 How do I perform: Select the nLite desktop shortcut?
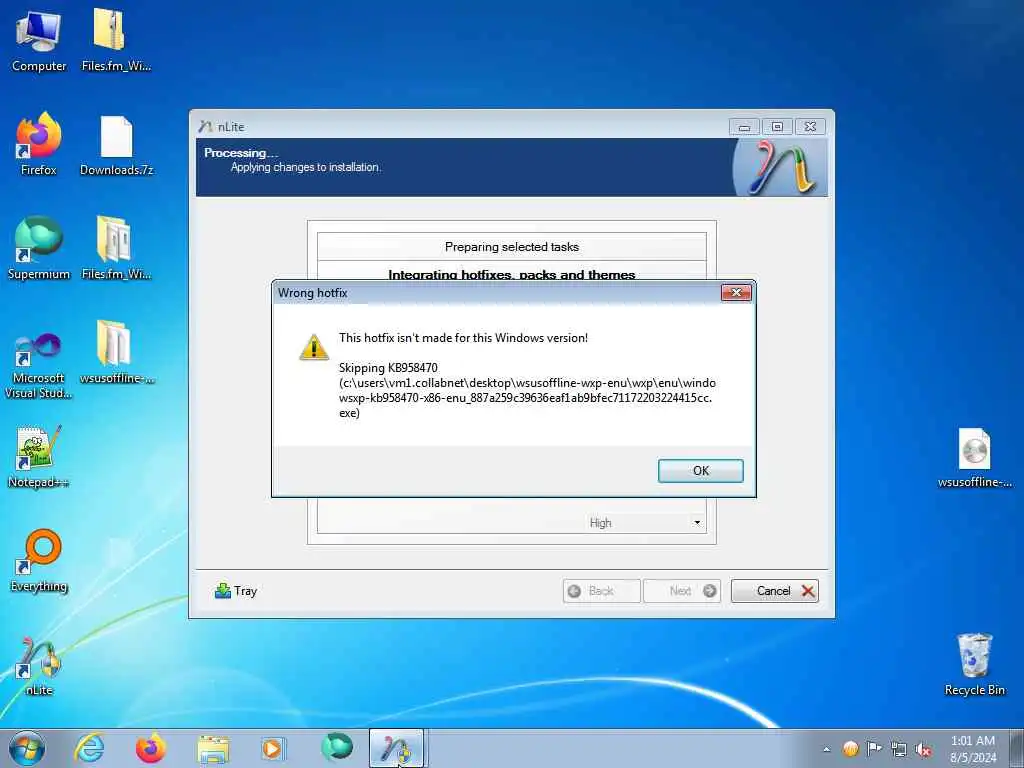[x=39, y=665]
